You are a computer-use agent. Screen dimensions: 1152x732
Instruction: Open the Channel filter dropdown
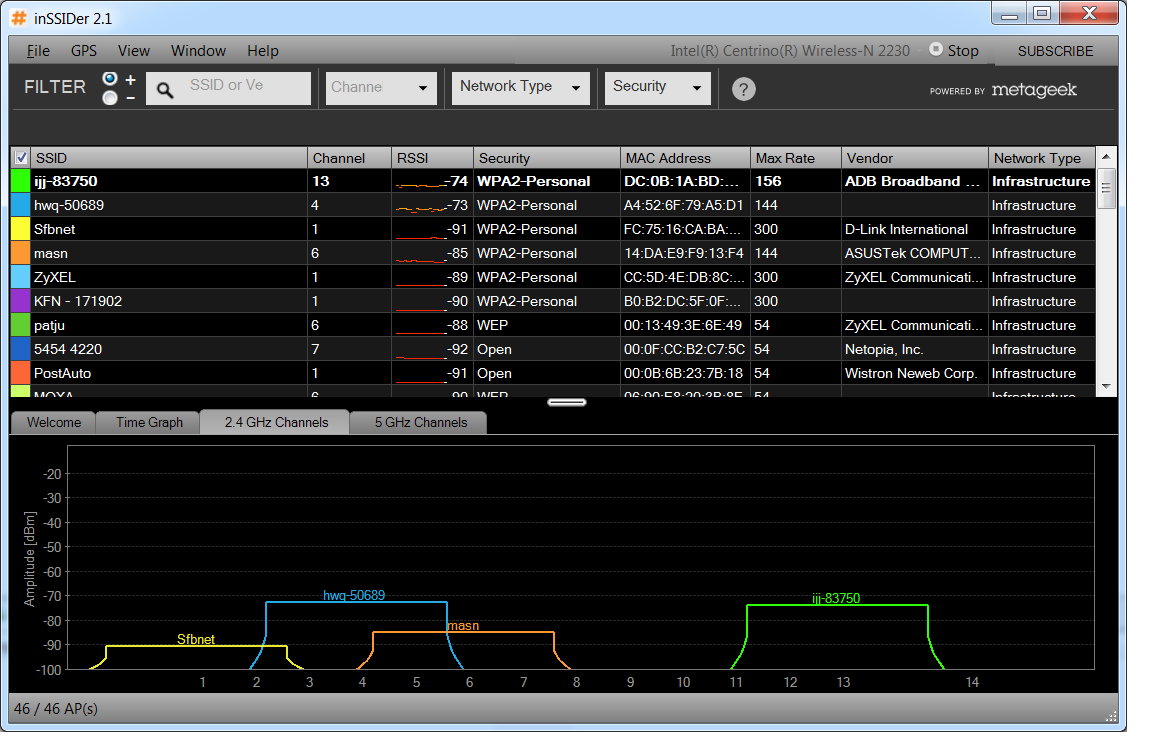[381, 87]
